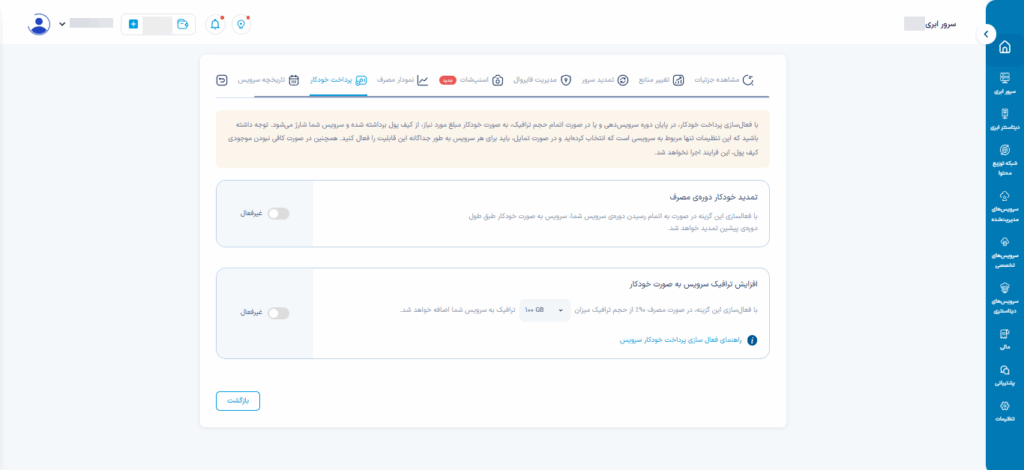Click the جدید badge on snapshot tab
The width and height of the screenshot is (1024, 470).
(x=447, y=80)
